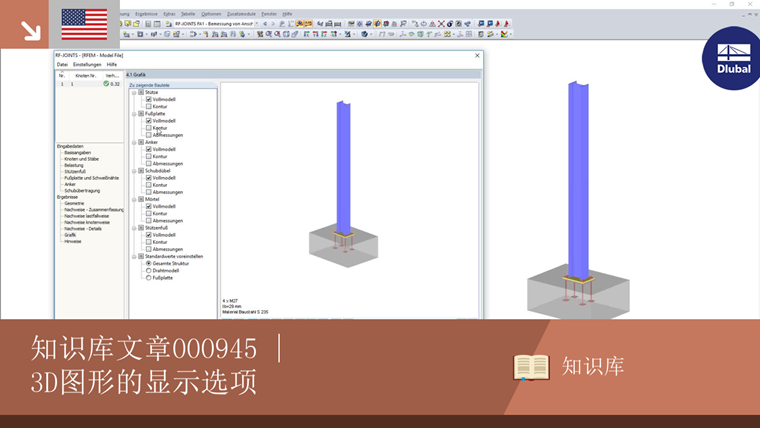Click the open book knowledge base icon
Image resolution: width=760 pixels, height=428 pixels.
(531, 367)
